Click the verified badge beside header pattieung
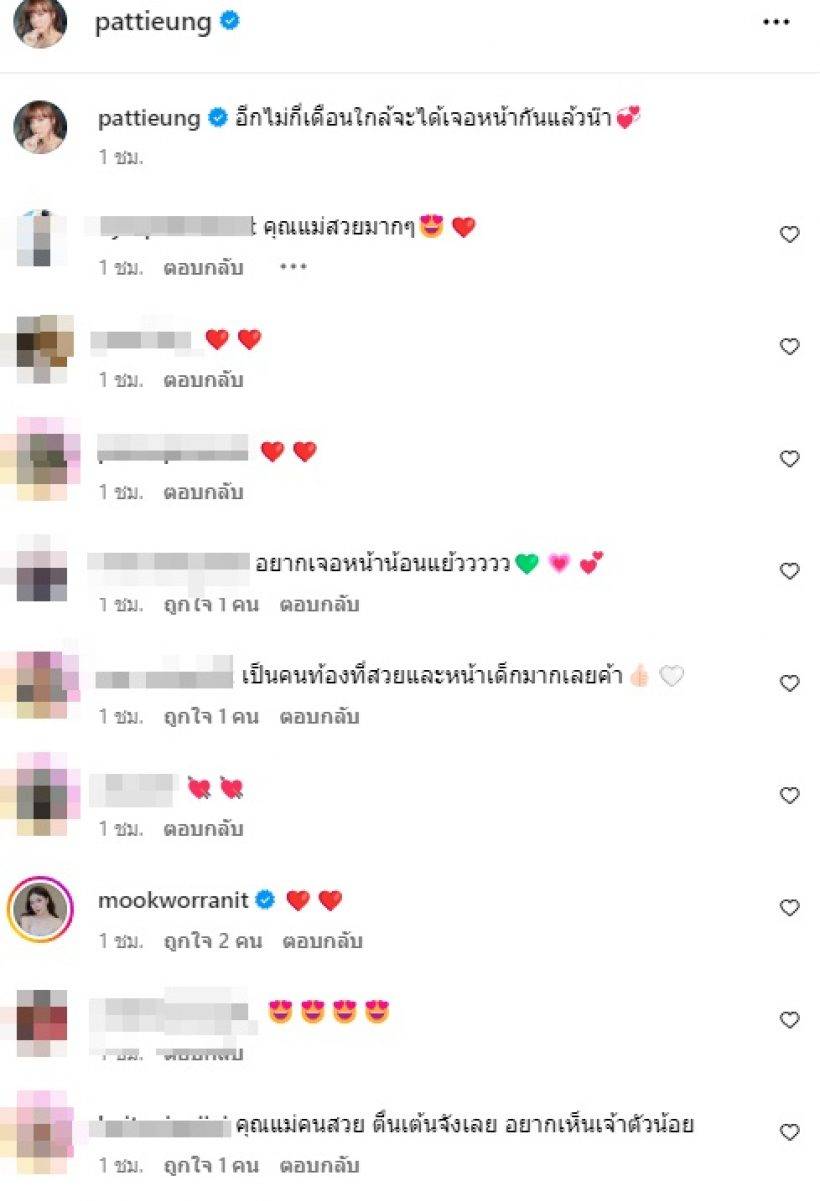 coord(230,22)
